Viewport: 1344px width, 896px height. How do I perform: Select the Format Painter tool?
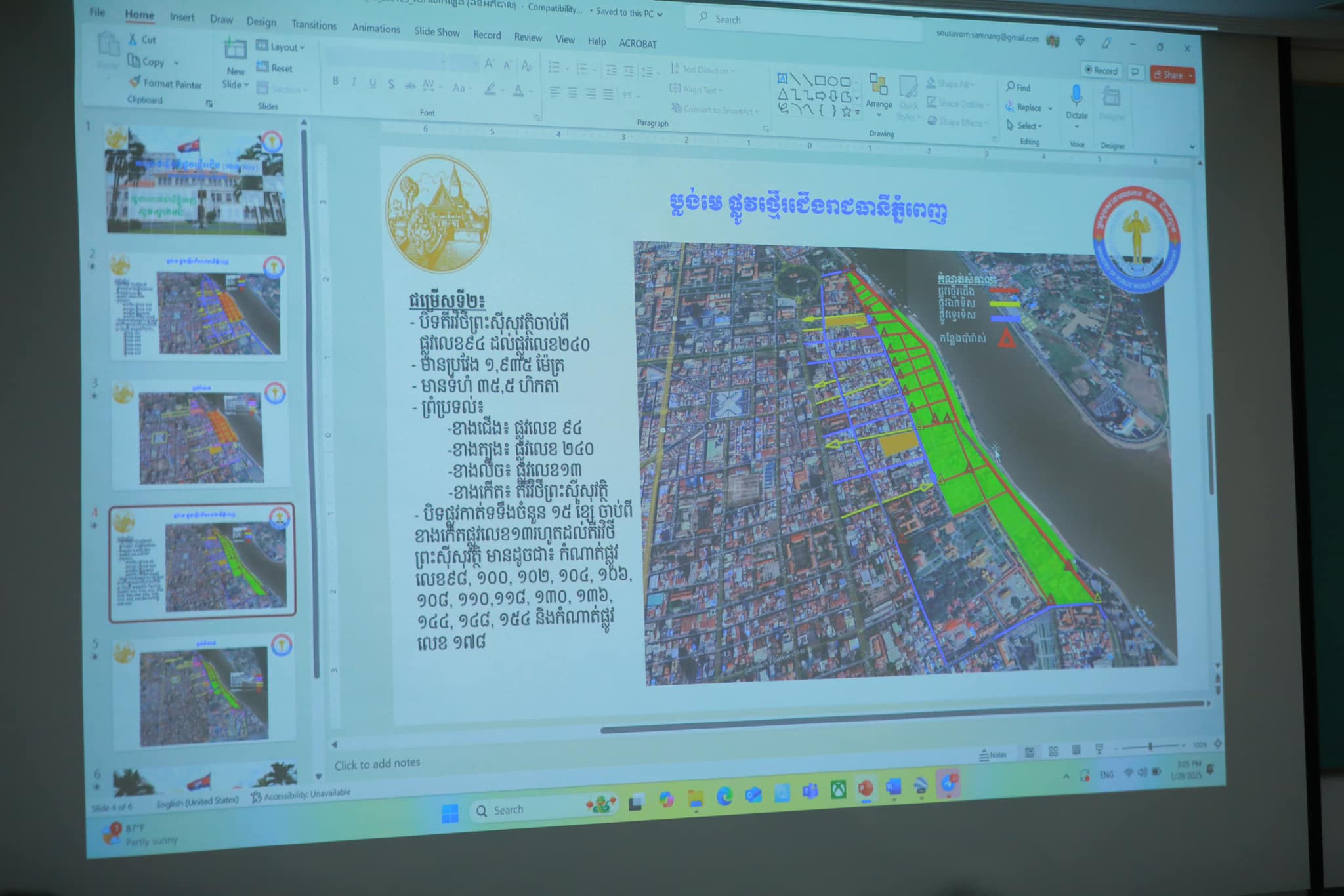coord(165,83)
